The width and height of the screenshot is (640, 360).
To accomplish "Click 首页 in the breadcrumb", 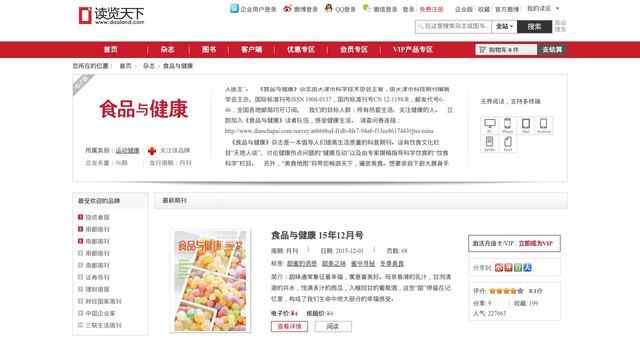I will click(125, 66).
